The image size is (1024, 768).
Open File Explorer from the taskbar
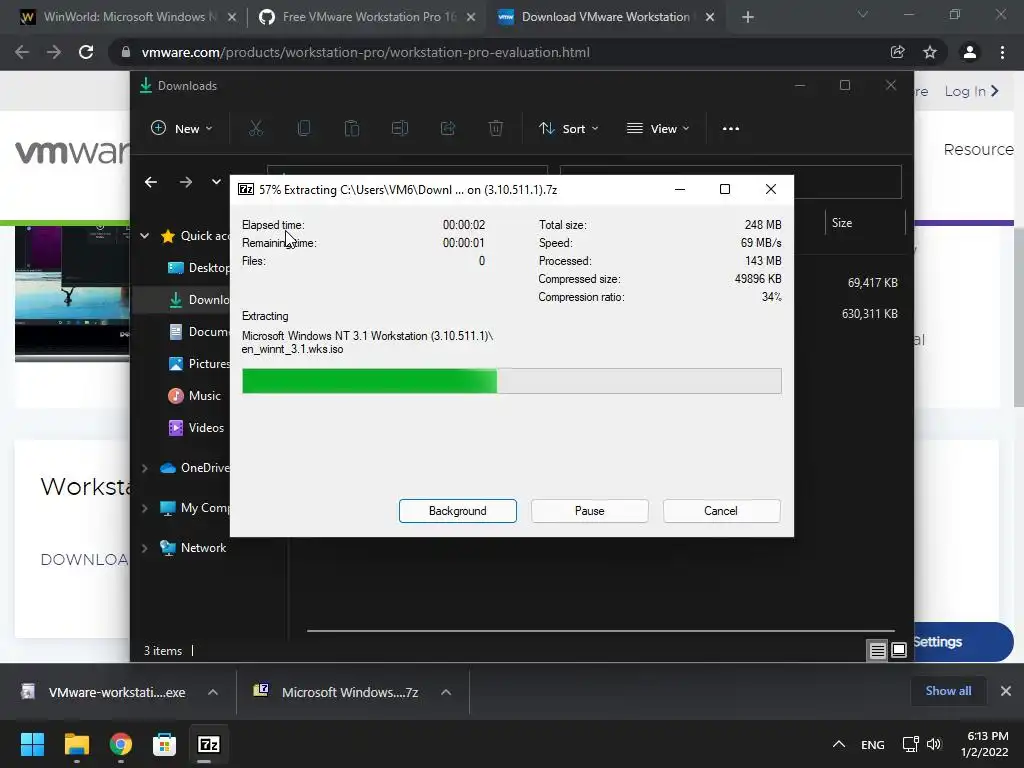(x=76, y=744)
